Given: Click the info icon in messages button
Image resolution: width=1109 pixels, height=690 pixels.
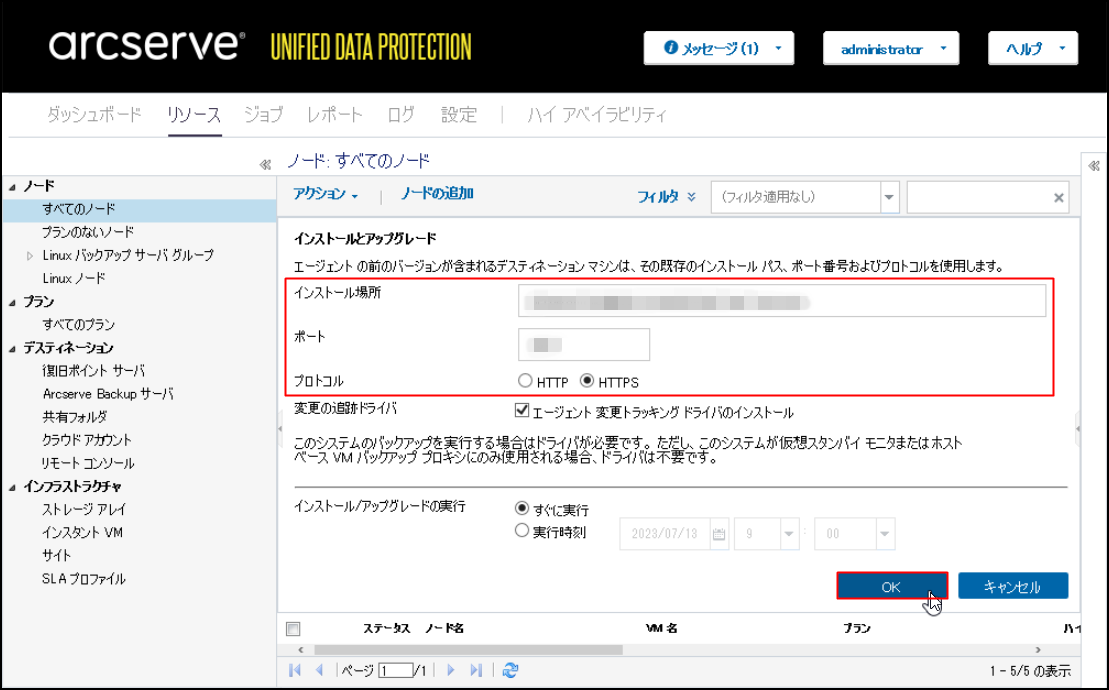Looking at the screenshot, I should 670,47.
